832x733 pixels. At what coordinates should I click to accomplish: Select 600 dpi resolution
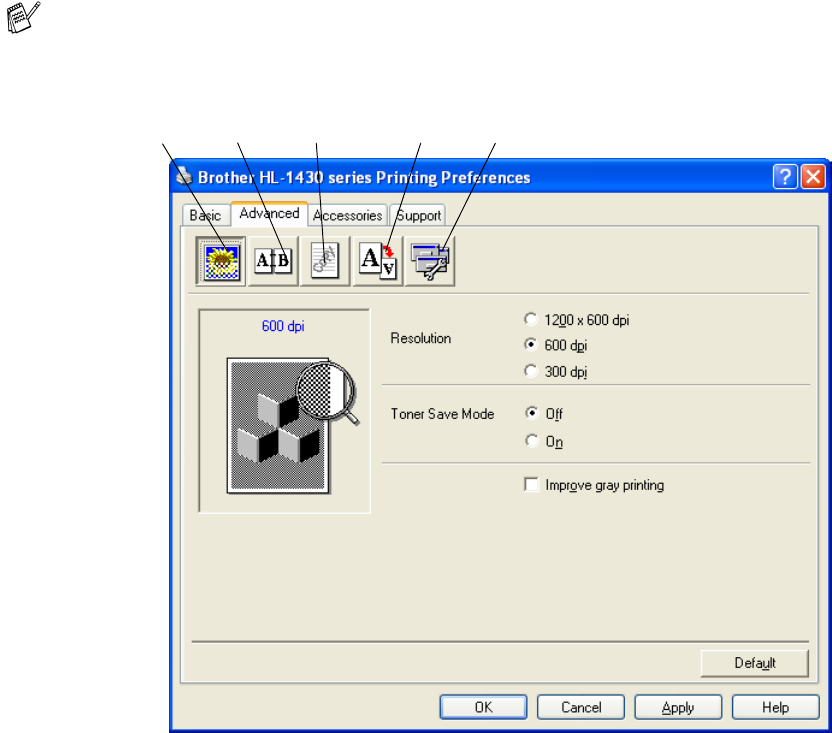click(556, 345)
